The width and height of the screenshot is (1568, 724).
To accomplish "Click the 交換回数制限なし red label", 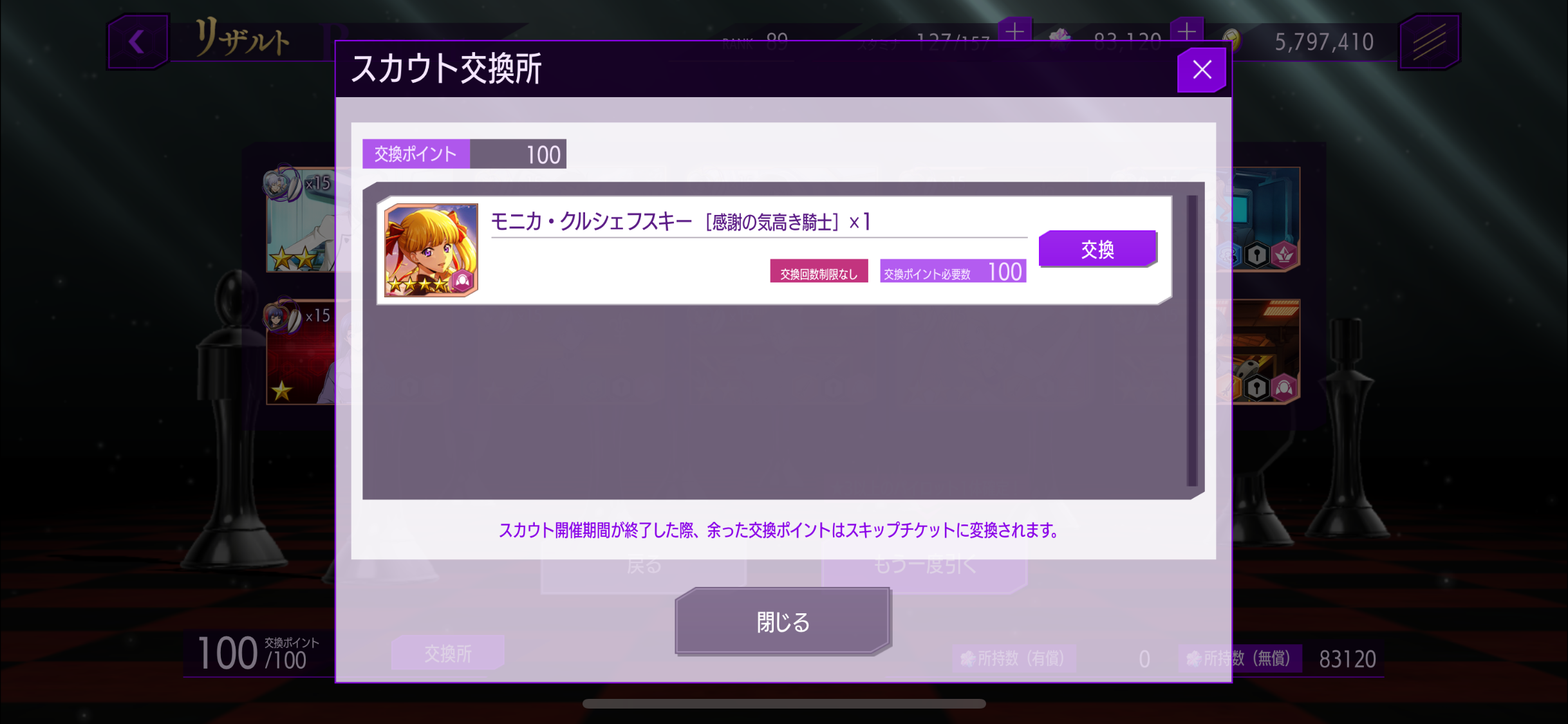I will 819,273.
